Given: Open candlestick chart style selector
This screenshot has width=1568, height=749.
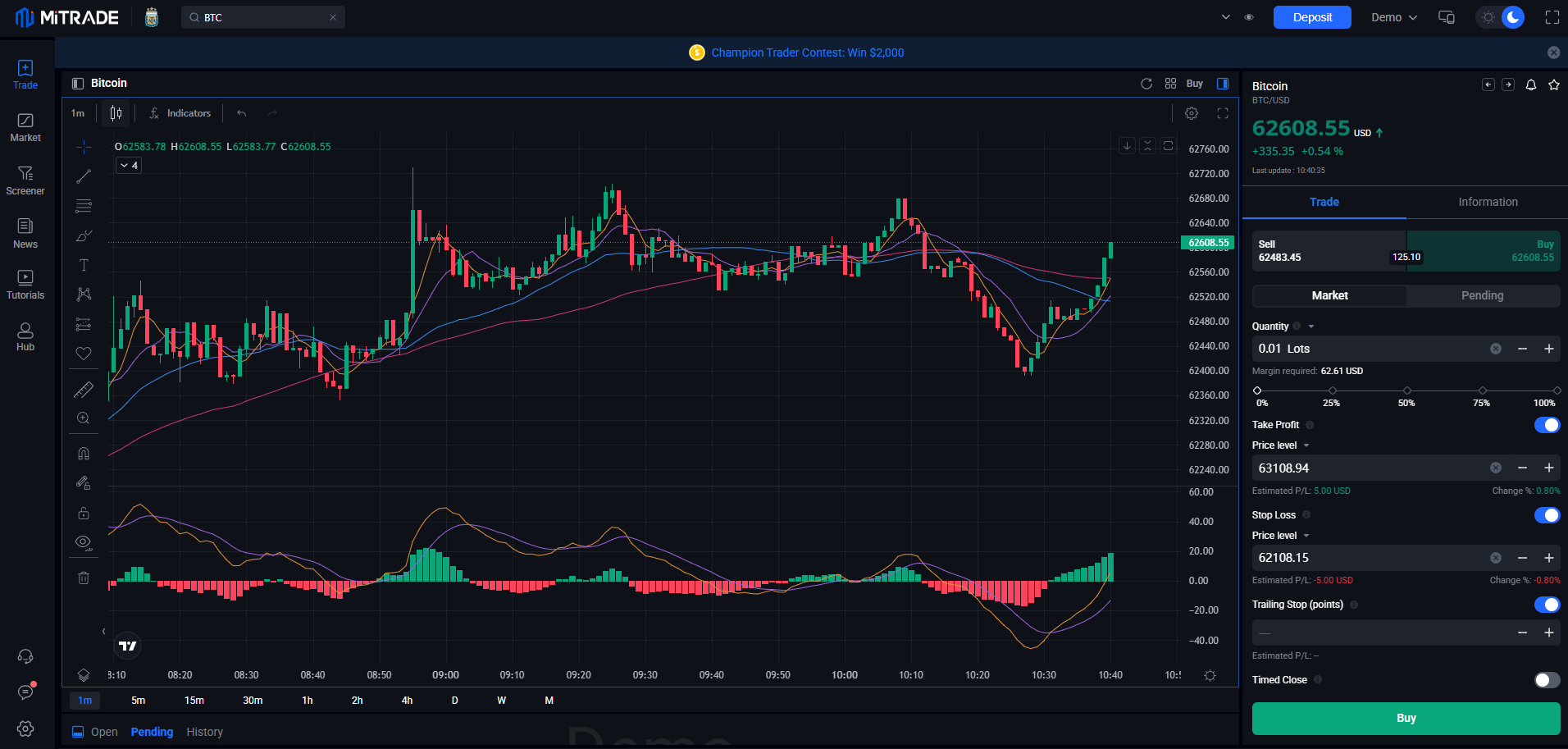Looking at the screenshot, I should 116,113.
